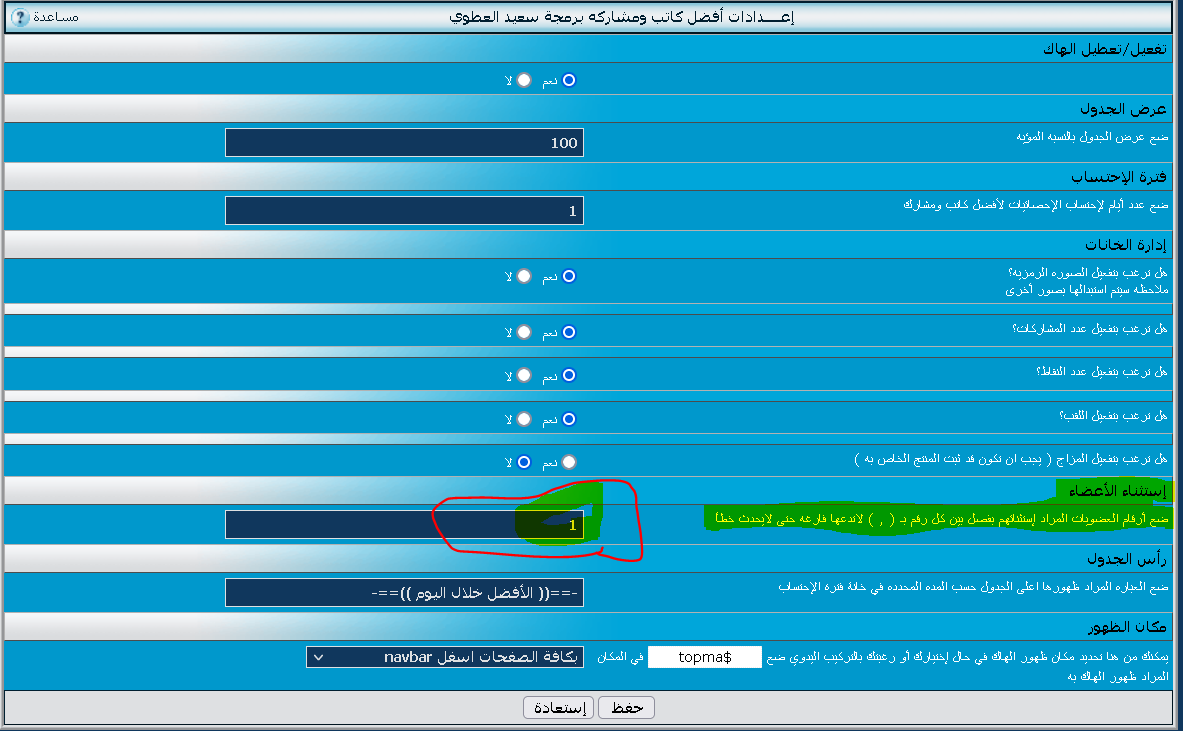Select لا to disable the hack

coord(524,80)
